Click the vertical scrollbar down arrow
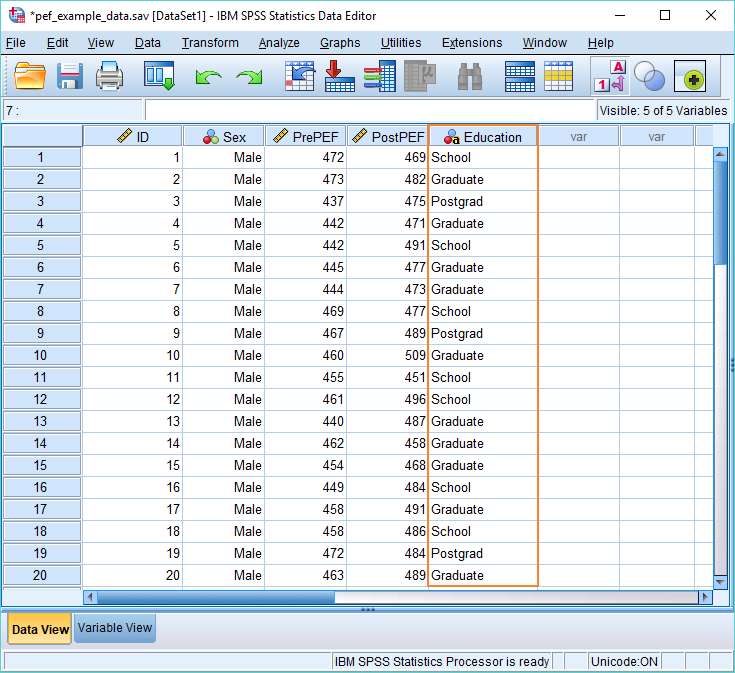The image size is (735, 673). 720,582
